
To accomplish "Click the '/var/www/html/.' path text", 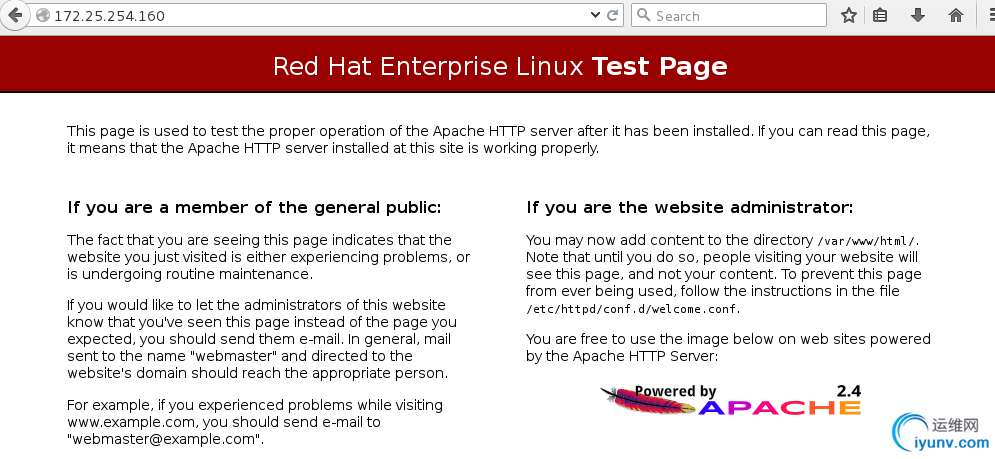I will 868,241.
